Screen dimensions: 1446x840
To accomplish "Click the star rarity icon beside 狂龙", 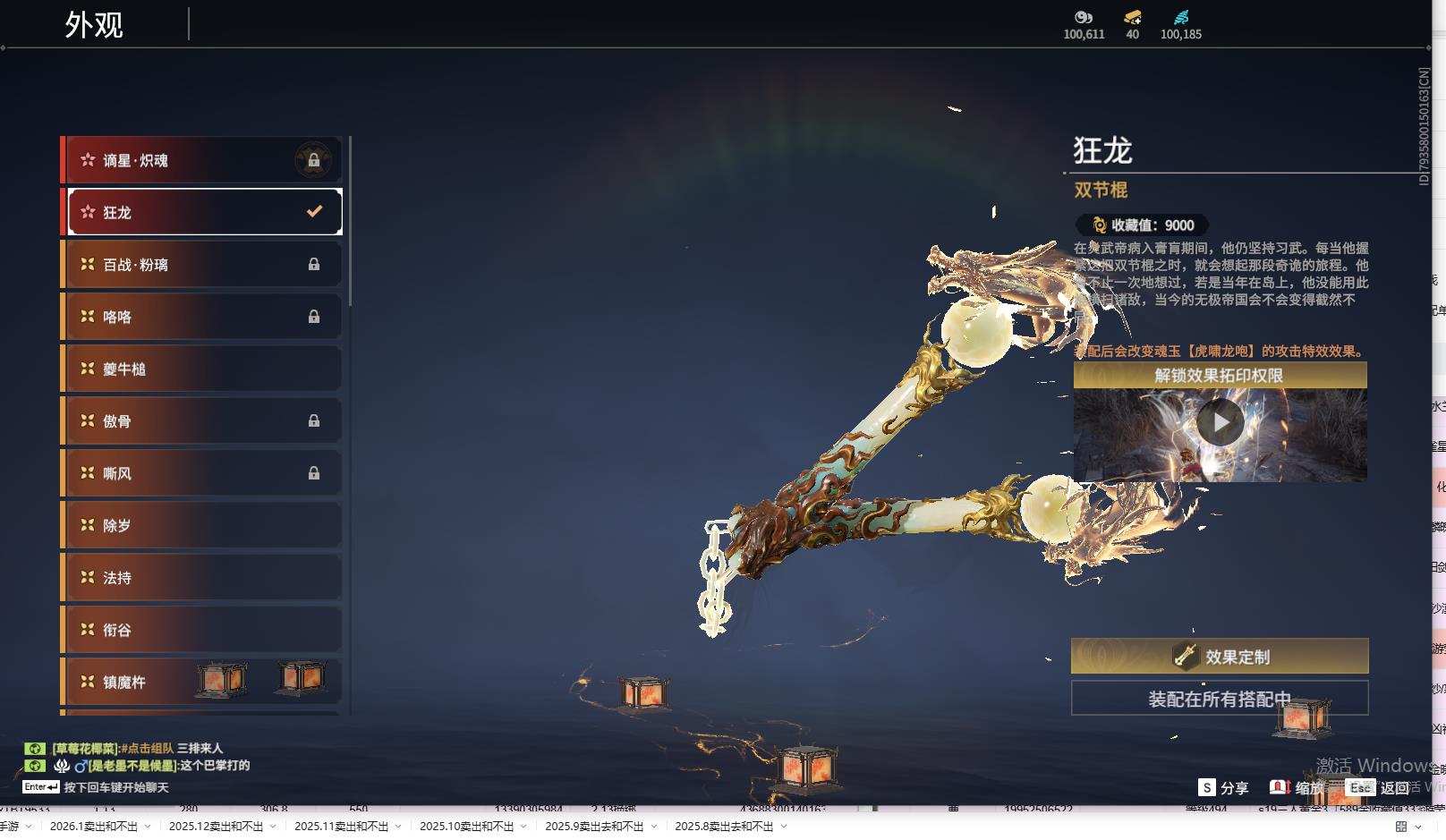I will pyautogui.click(x=88, y=212).
